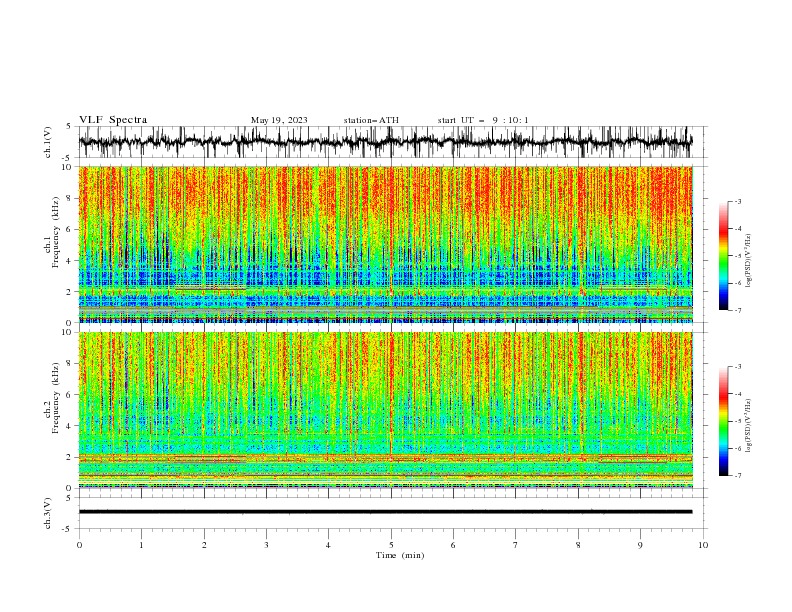Click the log(PSD) label beside ch.2 colorbar
Screen dimensions: 792x612
tap(749, 426)
